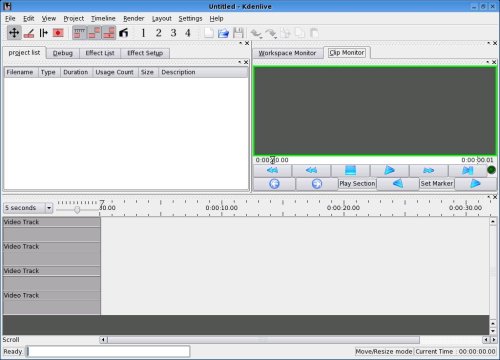Toggle snap to frame ruler icon
This screenshot has width=500, height=360.
[x=79, y=33]
